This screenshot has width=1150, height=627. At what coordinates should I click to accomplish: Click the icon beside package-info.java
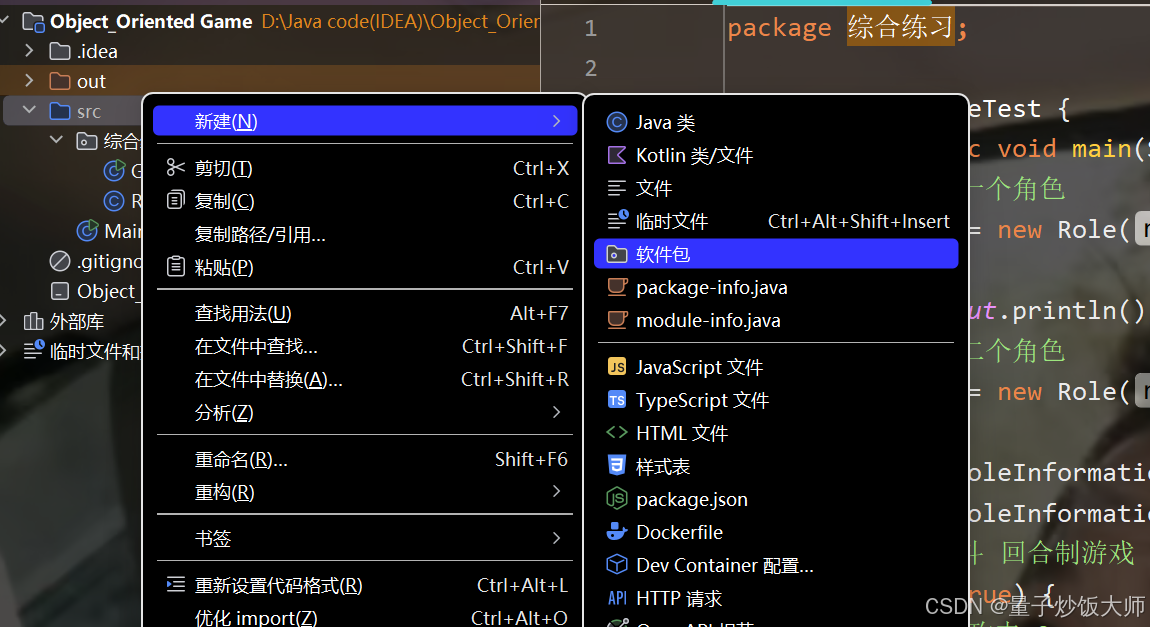tap(618, 287)
